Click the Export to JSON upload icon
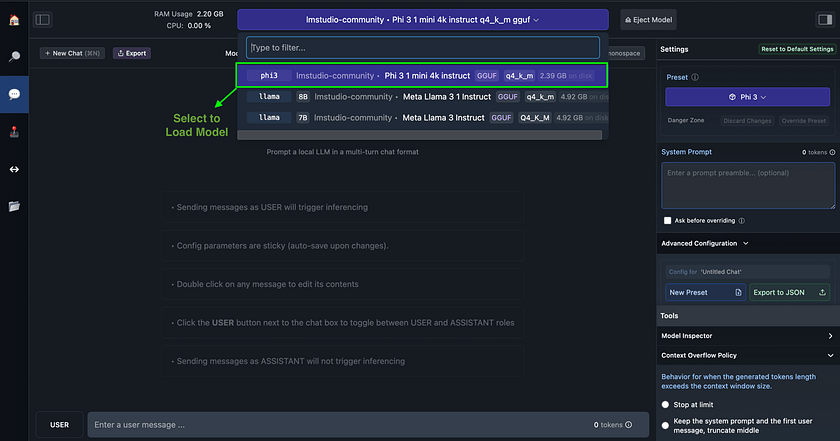 (822, 293)
